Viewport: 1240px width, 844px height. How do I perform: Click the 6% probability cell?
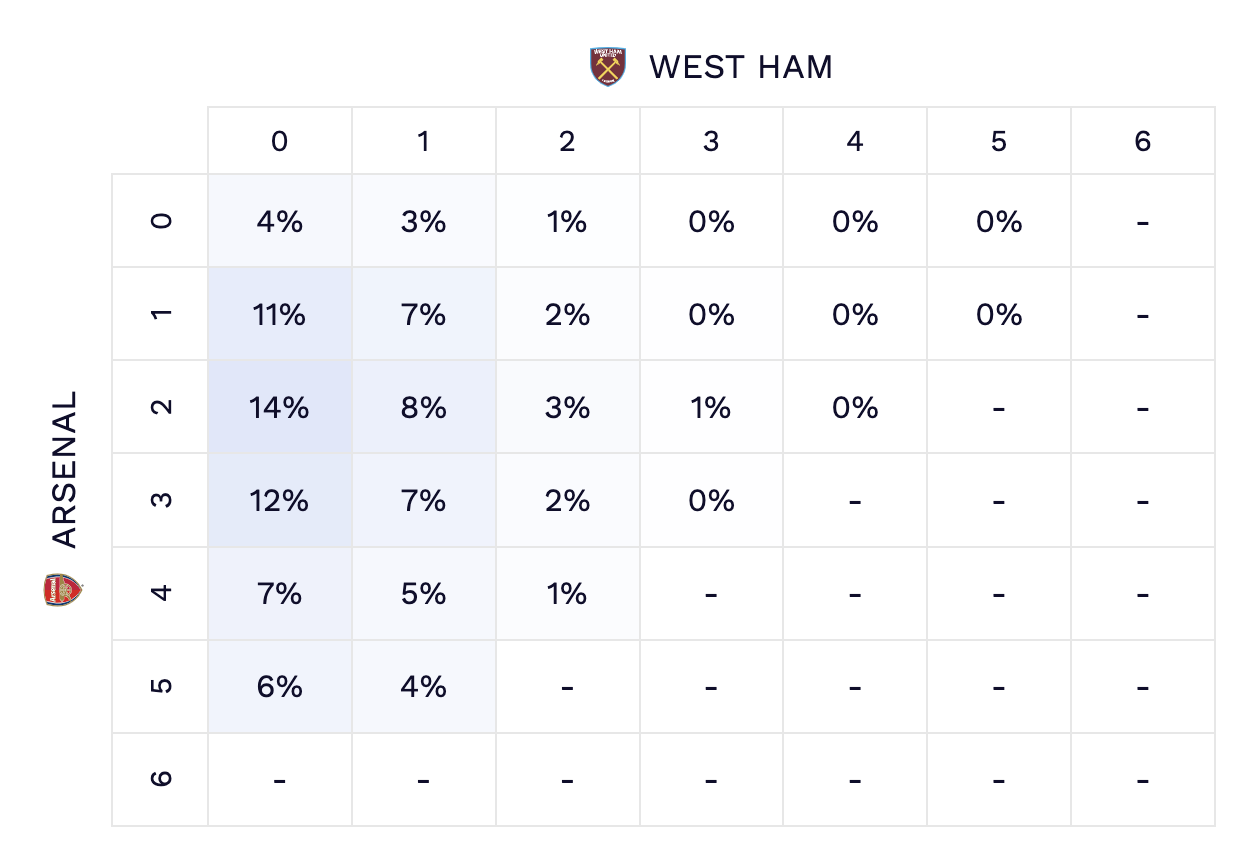[279, 687]
